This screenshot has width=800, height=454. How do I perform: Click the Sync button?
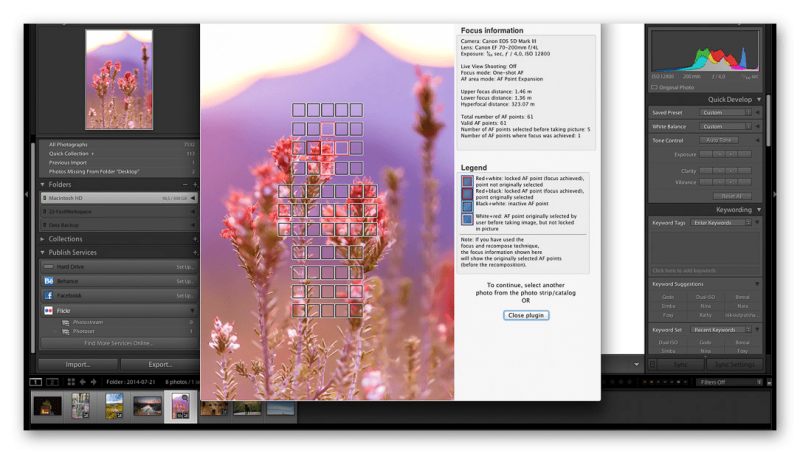pyautogui.click(x=681, y=364)
